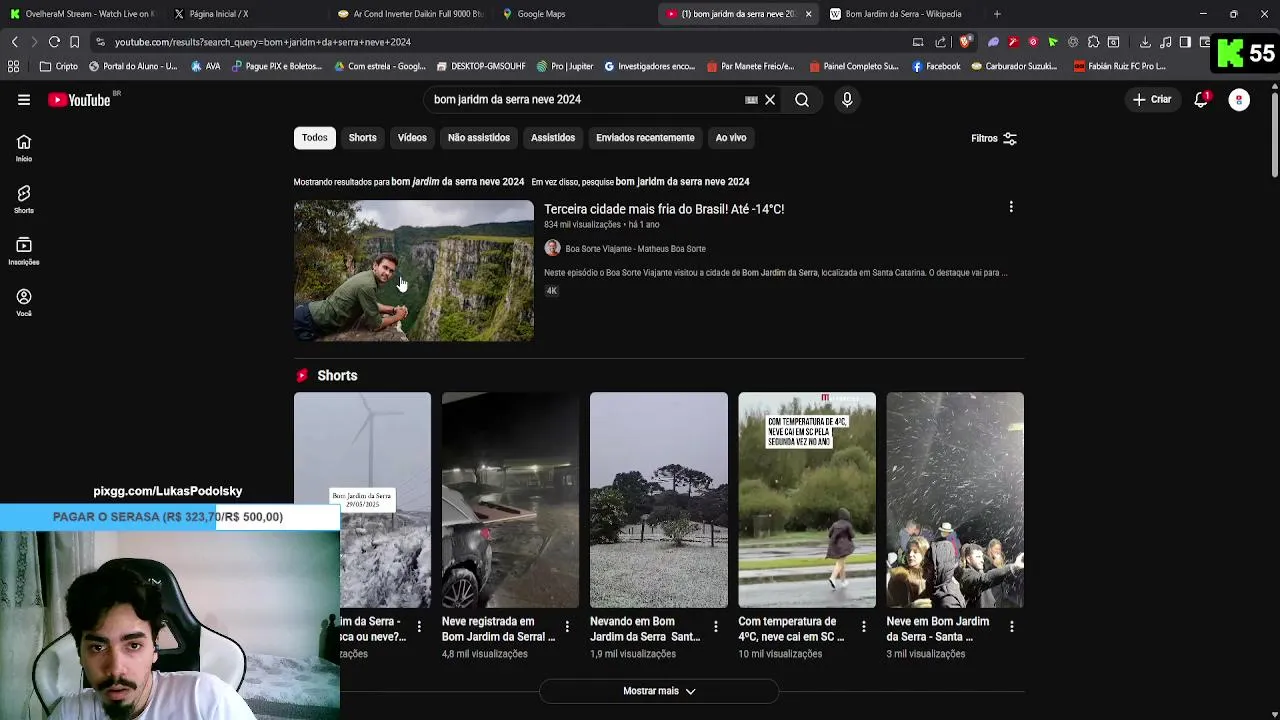This screenshot has width=1280, height=720.
Task: Select the Assistidos filter chip
Action: [553, 138]
